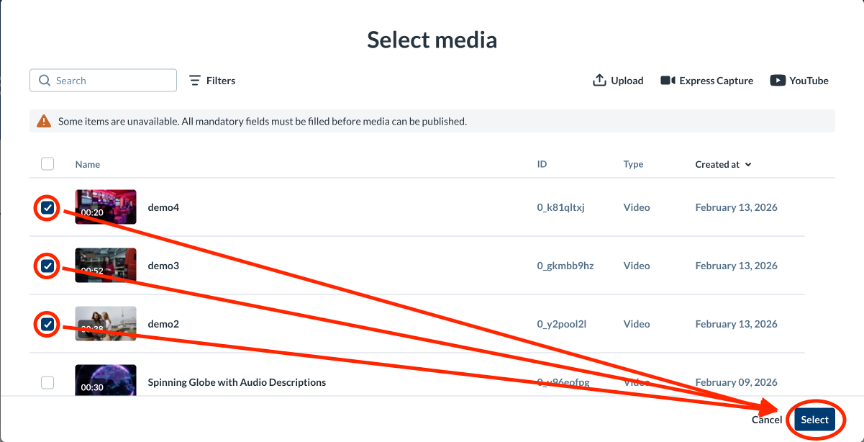Uncheck the demo3 checkbox
Image resolution: width=864 pixels, height=442 pixels.
(48, 266)
